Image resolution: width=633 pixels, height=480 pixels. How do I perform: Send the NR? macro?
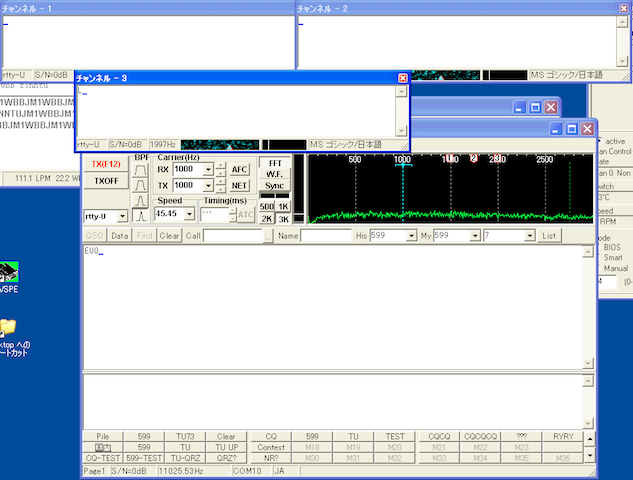271,458
